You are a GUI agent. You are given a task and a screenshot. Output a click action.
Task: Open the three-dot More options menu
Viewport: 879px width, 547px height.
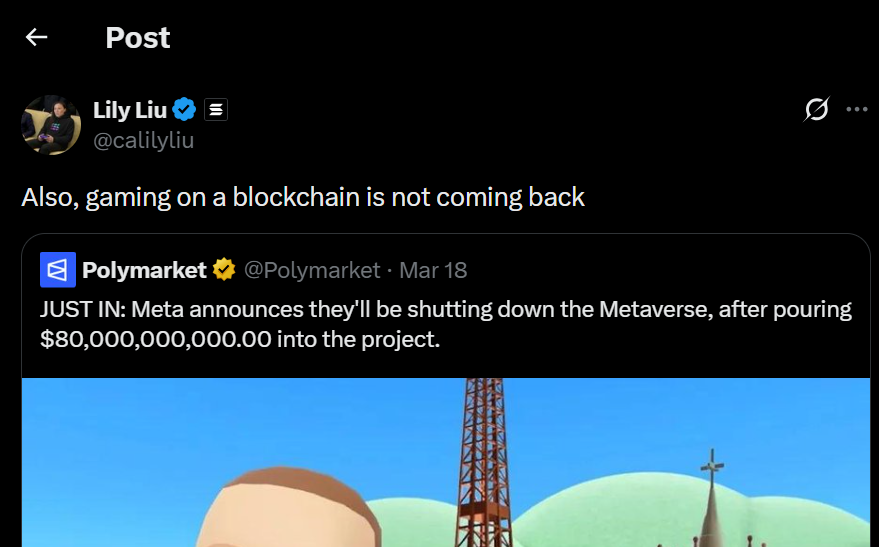(857, 110)
